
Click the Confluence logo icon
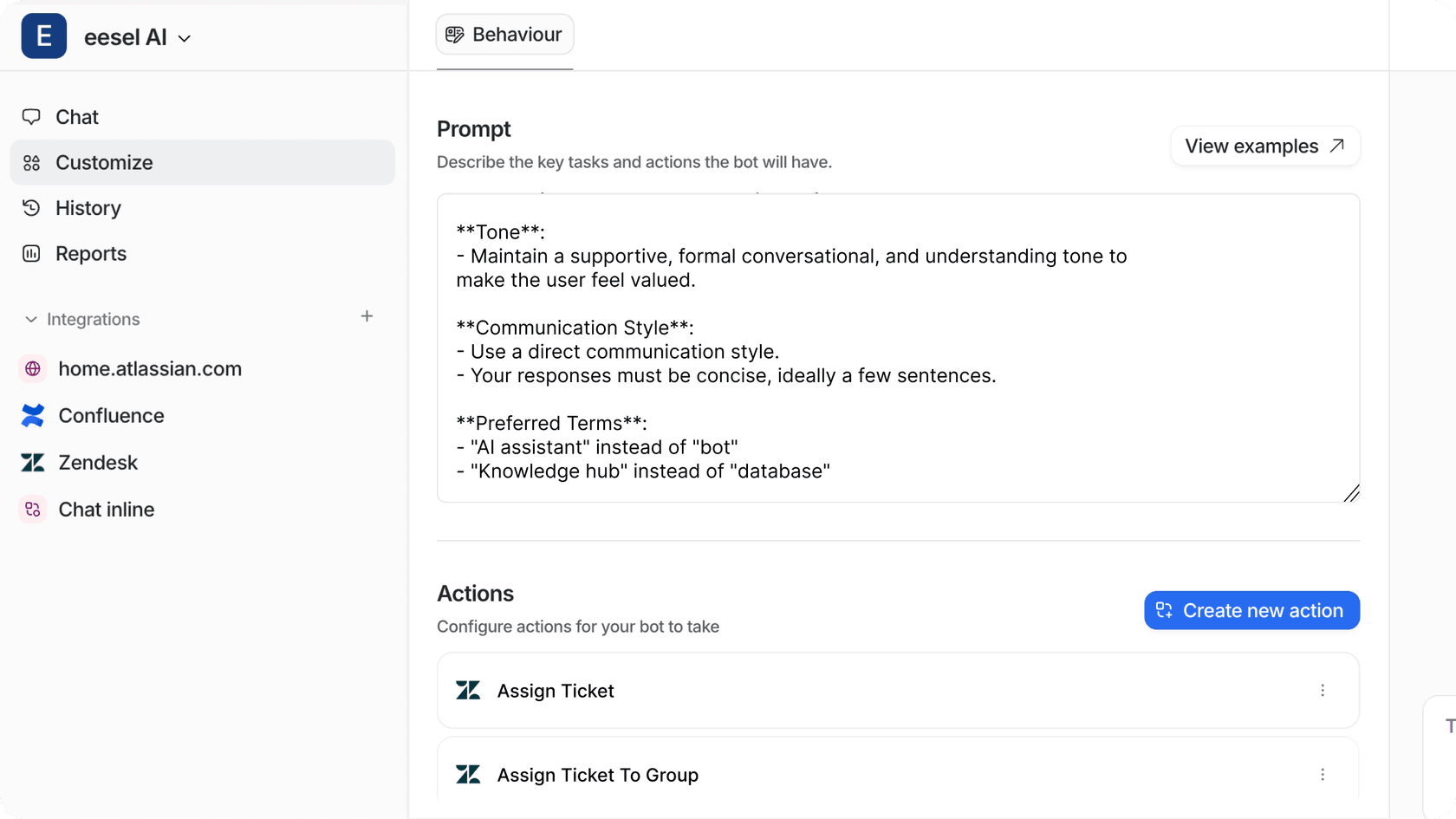coord(33,416)
